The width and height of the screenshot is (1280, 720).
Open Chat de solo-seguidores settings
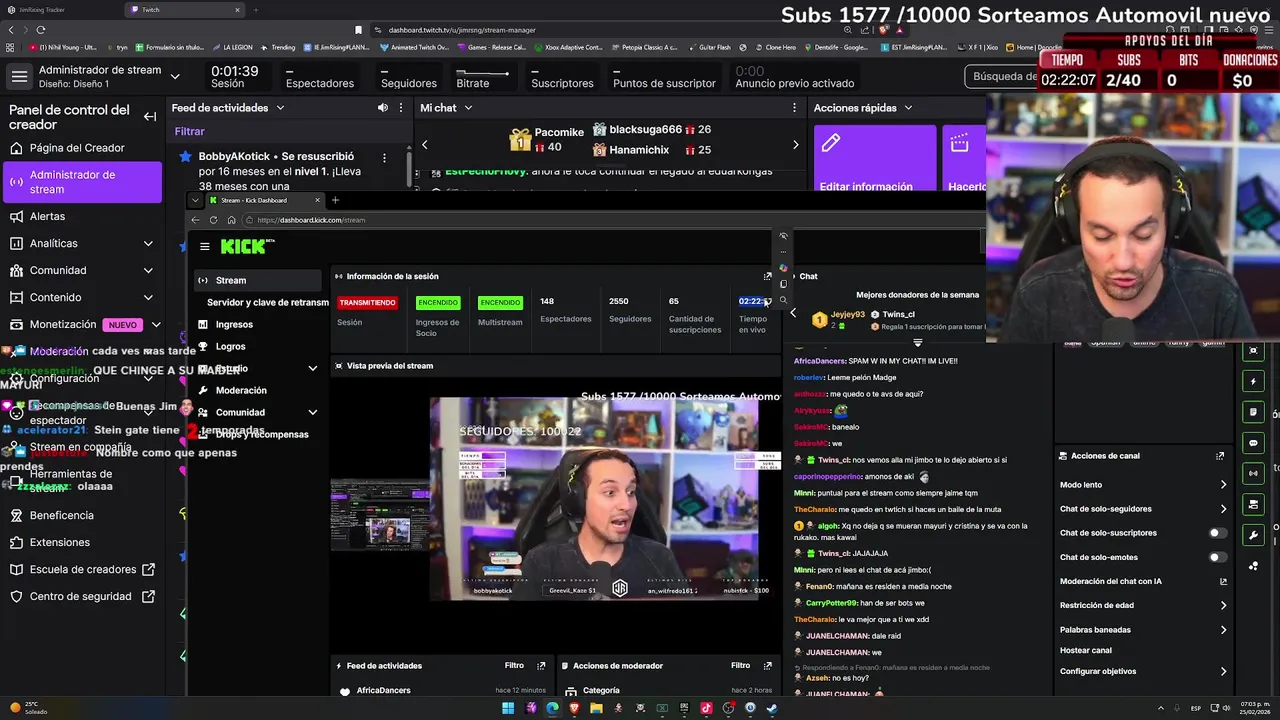click(1142, 509)
